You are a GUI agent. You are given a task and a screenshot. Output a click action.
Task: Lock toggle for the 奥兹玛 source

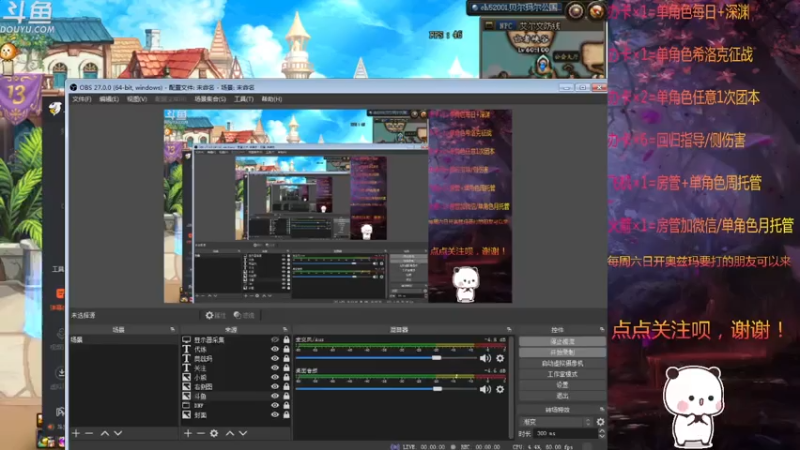pos(286,359)
